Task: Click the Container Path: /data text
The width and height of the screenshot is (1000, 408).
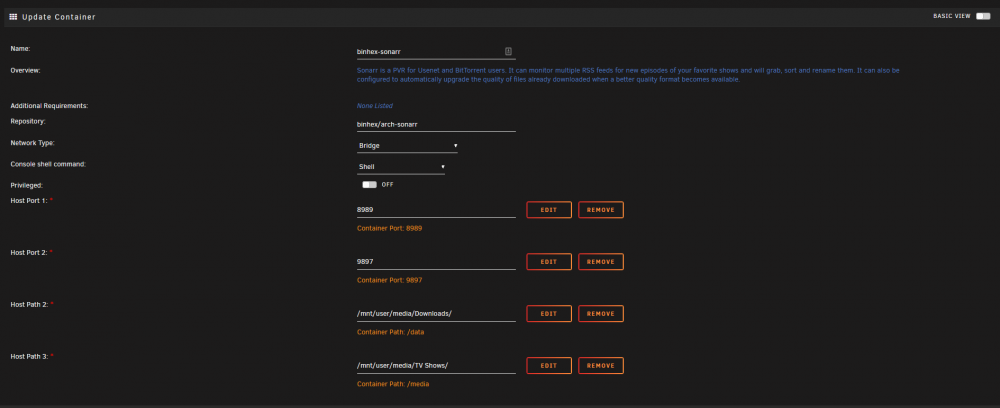Action: [390, 332]
